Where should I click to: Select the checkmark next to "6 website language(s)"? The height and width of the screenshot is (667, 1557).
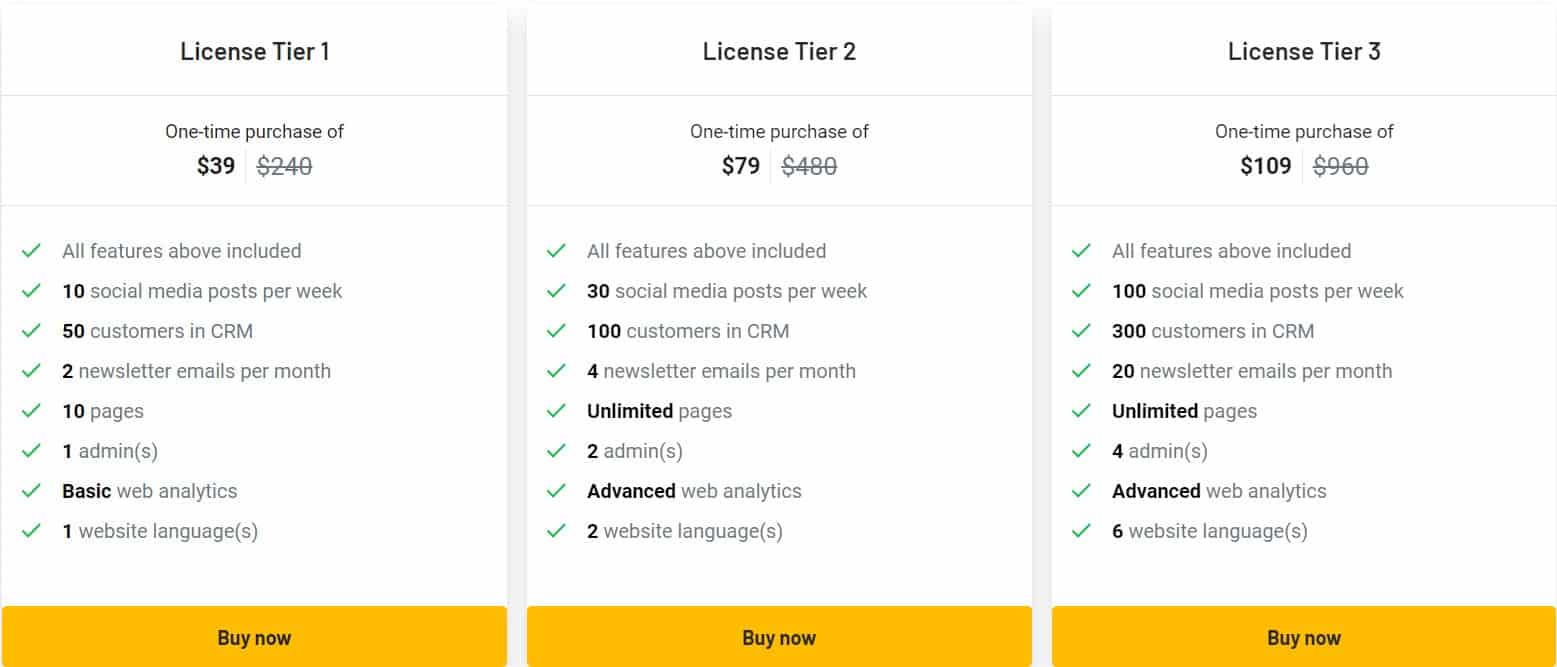1083,531
